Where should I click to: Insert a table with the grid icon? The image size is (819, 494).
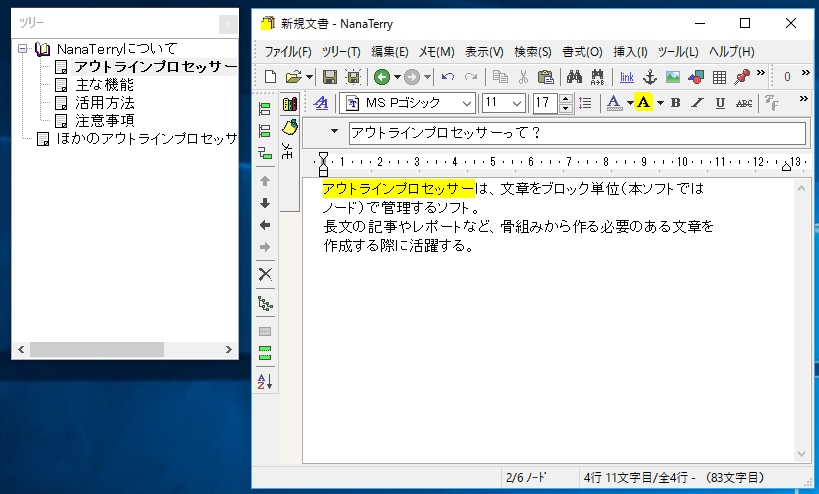point(719,77)
